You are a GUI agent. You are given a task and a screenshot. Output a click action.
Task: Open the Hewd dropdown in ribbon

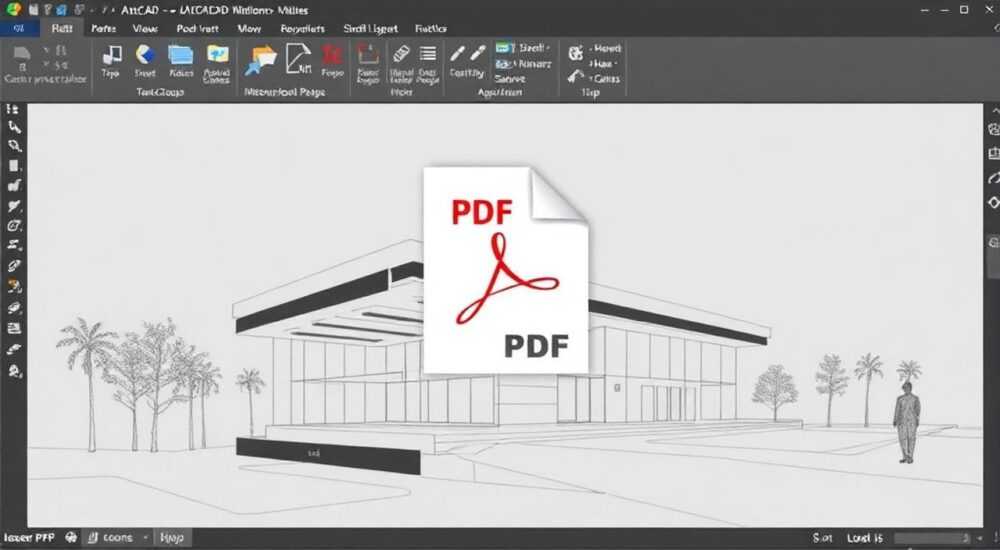coord(607,48)
